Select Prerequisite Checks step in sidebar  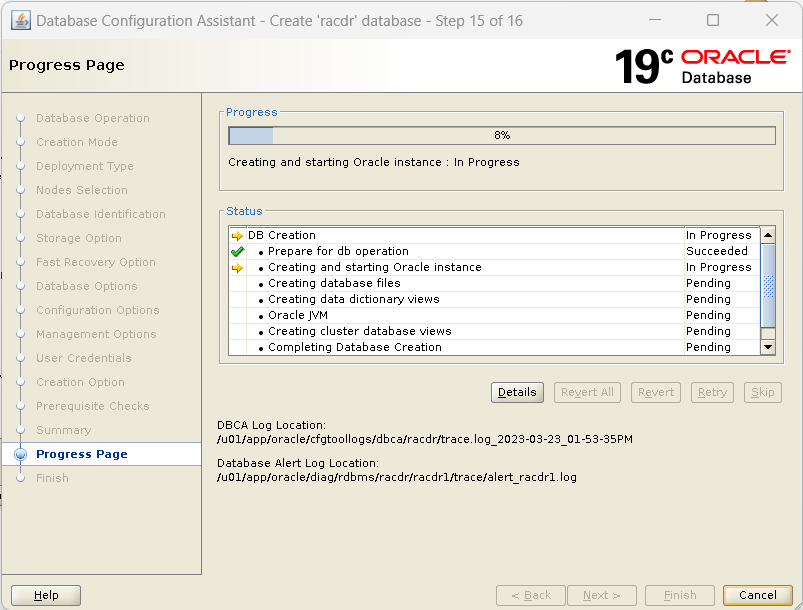pos(93,406)
